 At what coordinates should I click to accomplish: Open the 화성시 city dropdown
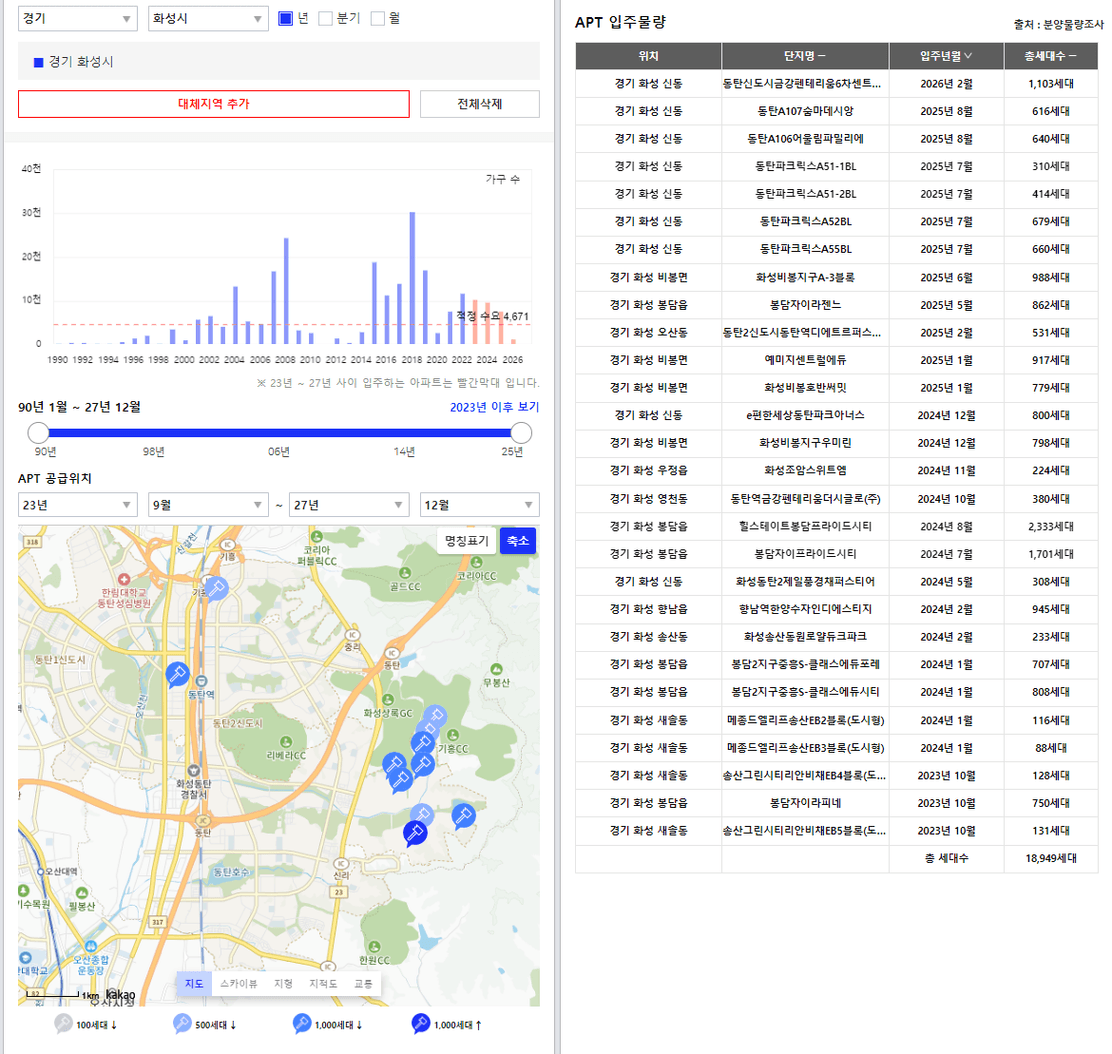pyautogui.click(x=208, y=18)
